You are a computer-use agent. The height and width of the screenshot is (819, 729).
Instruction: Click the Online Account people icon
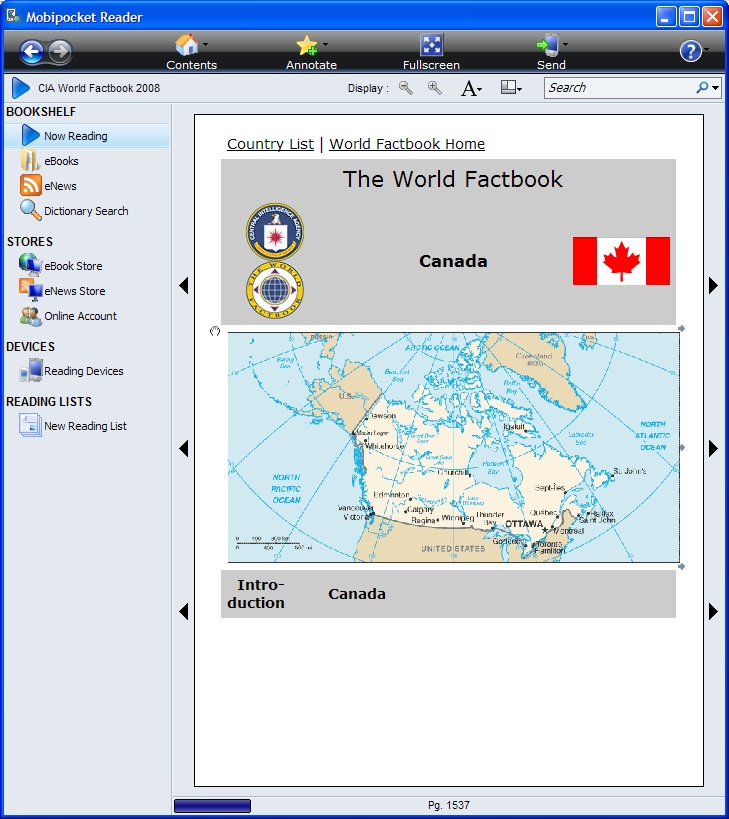(x=31, y=317)
